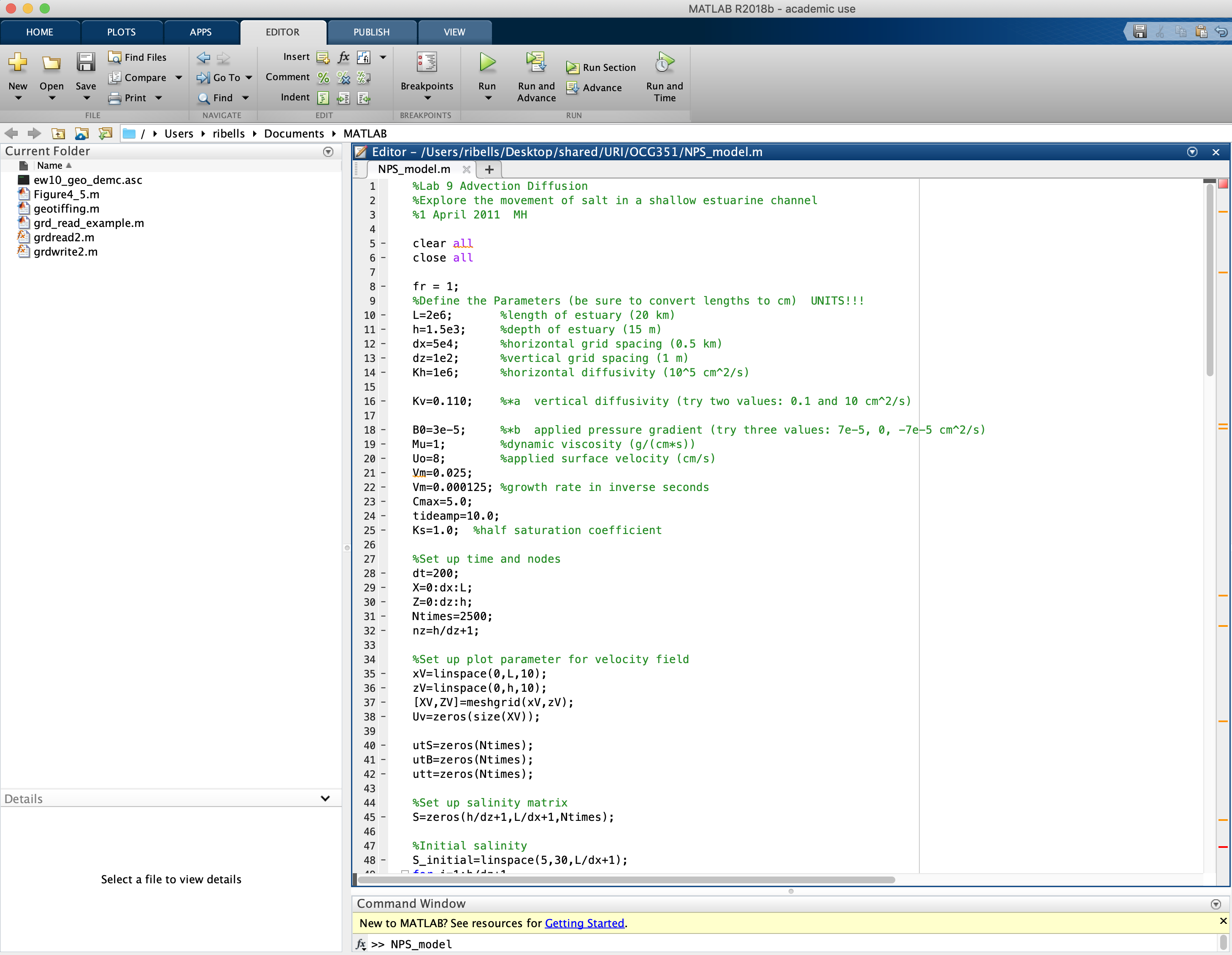Click the Insert function fx icon
1232x955 pixels.
coord(343,57)
